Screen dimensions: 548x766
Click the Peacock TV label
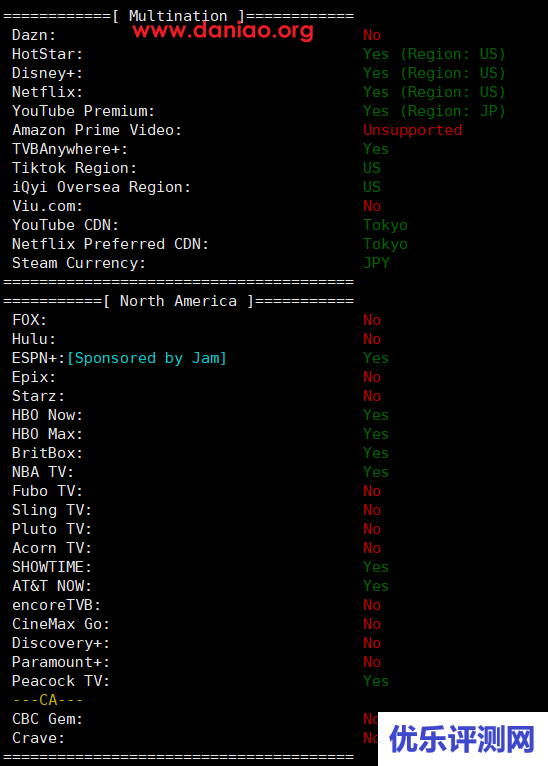(x=61, y=681)
